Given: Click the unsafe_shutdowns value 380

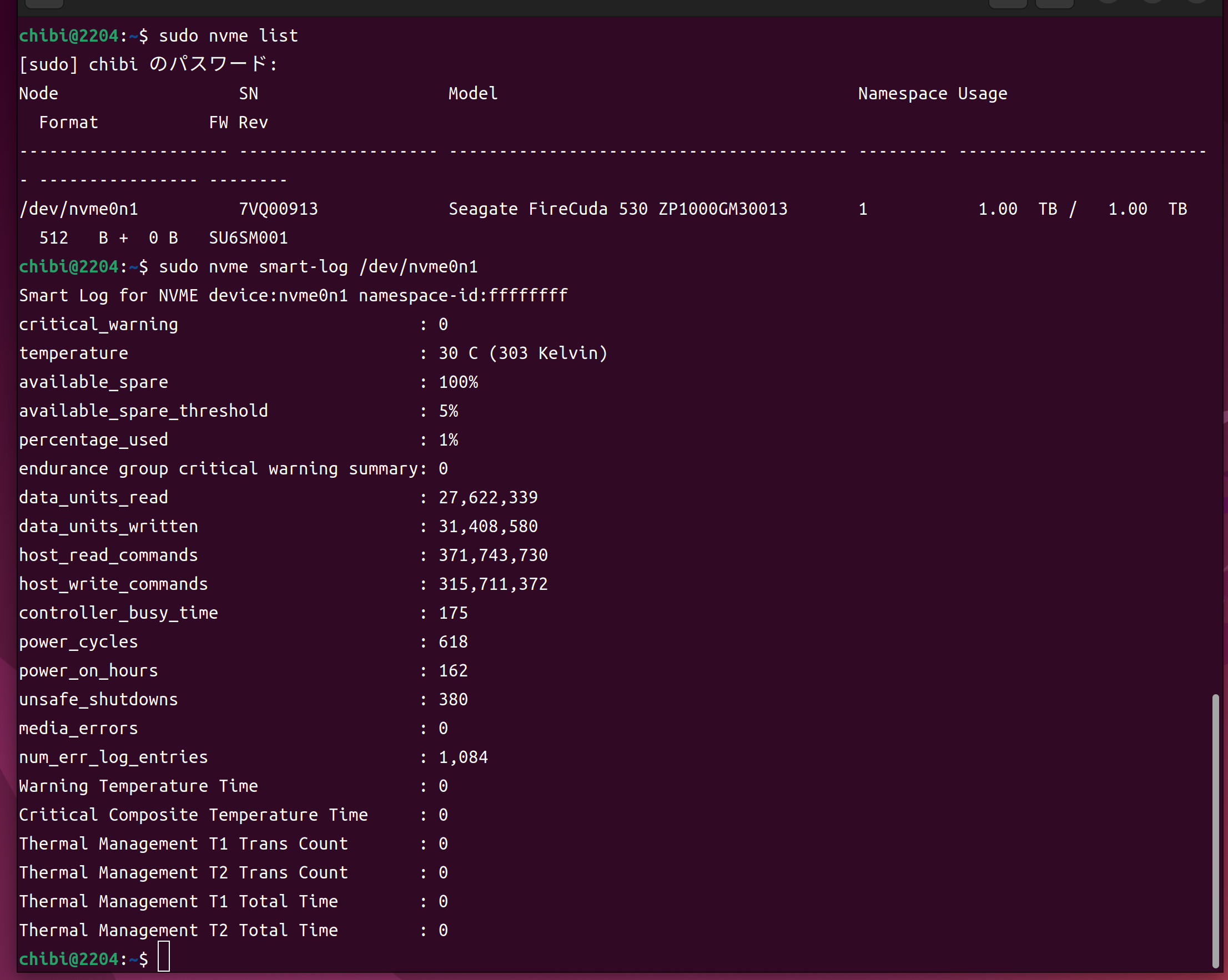Looking at the screenshot, I should [x=453, y=699].
